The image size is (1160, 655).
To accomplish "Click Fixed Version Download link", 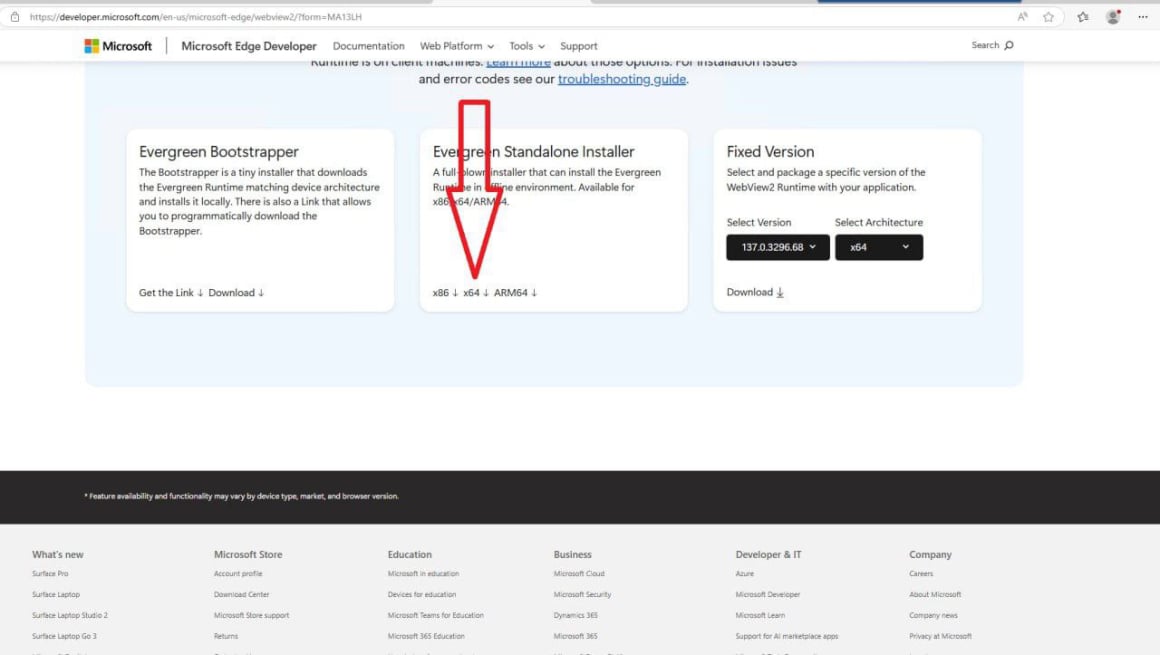I will [755, 292].
